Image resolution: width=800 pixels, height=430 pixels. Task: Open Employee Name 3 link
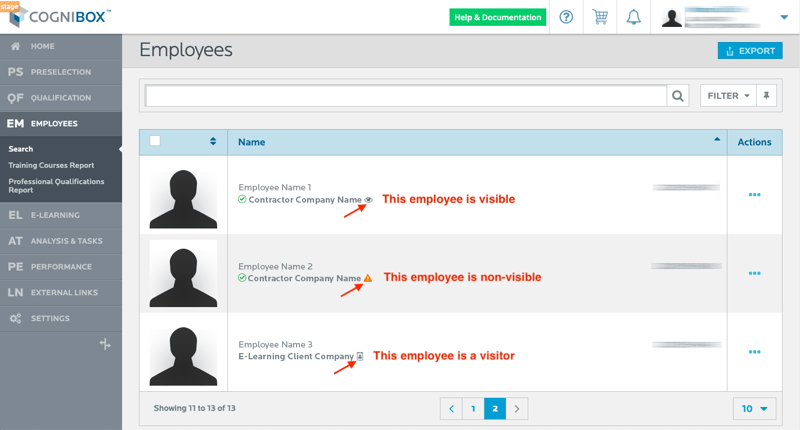[276, 344]
